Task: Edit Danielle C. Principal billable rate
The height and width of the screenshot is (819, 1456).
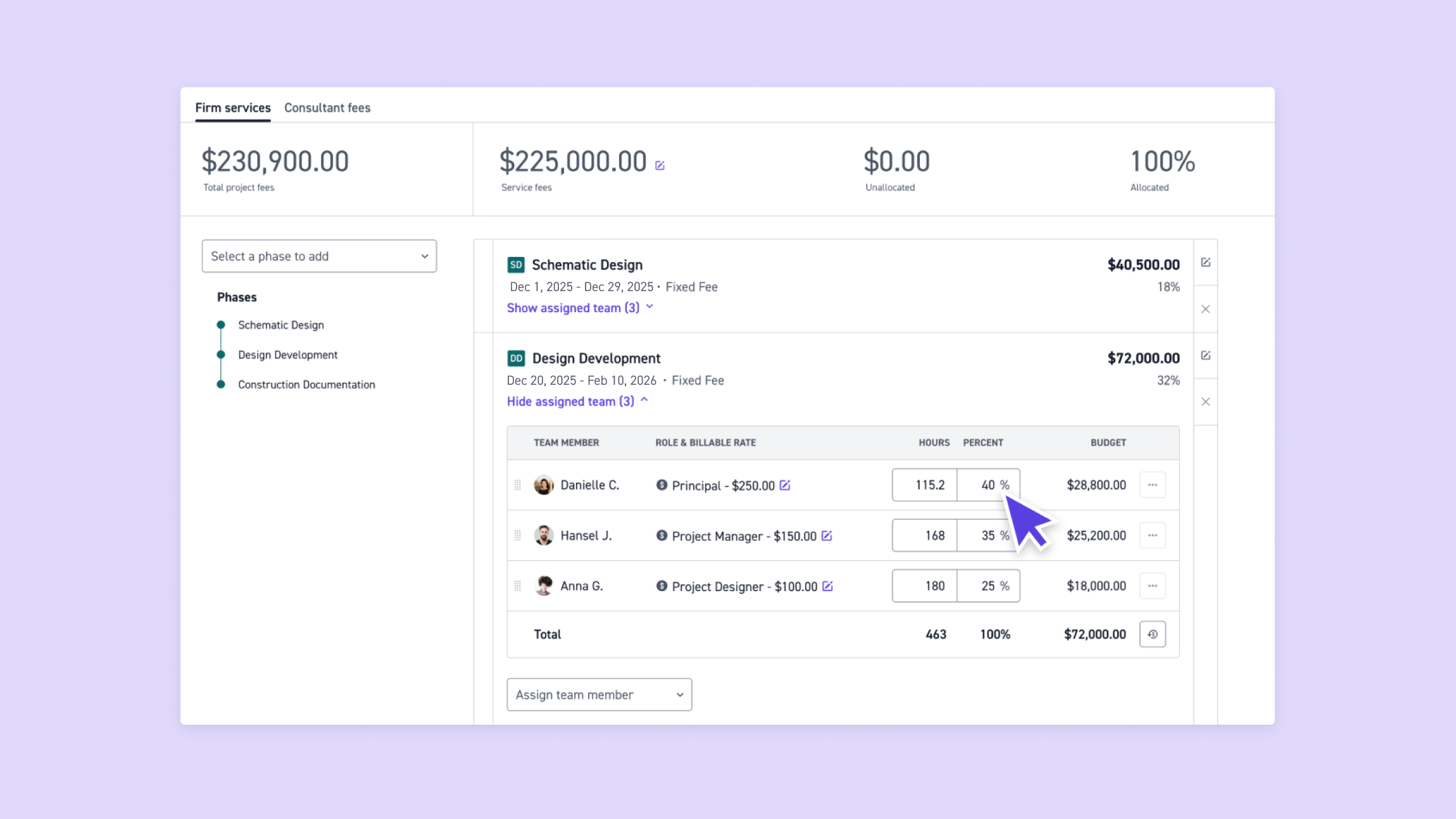Action: 785,485
